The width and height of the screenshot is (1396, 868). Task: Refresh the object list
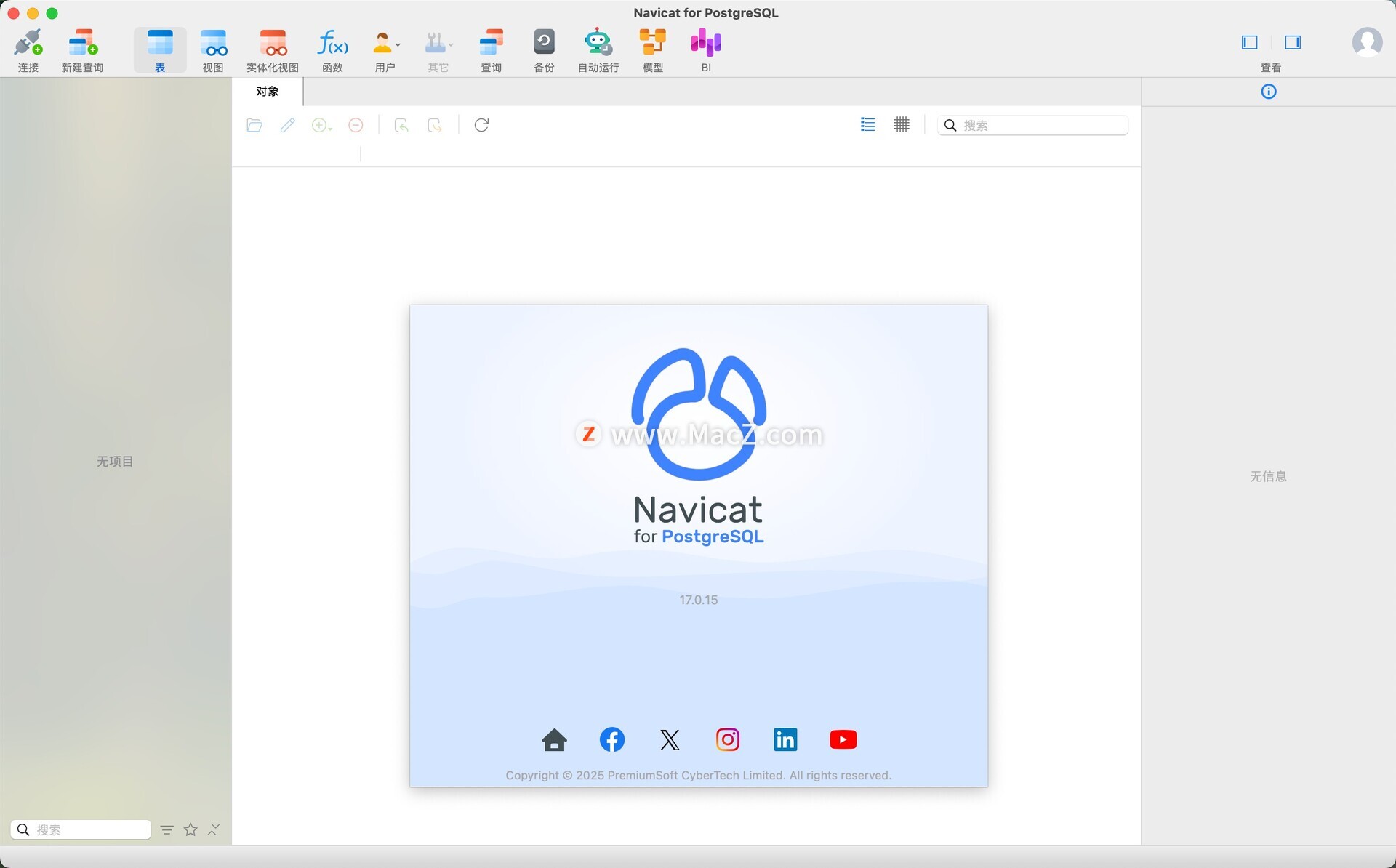(x=481, y=125)
